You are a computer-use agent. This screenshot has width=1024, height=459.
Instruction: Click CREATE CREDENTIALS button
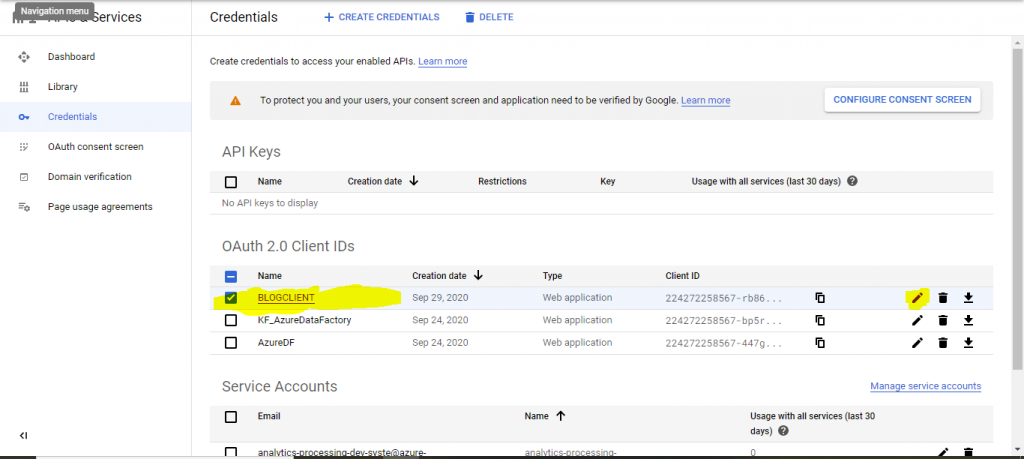(382, 17)
